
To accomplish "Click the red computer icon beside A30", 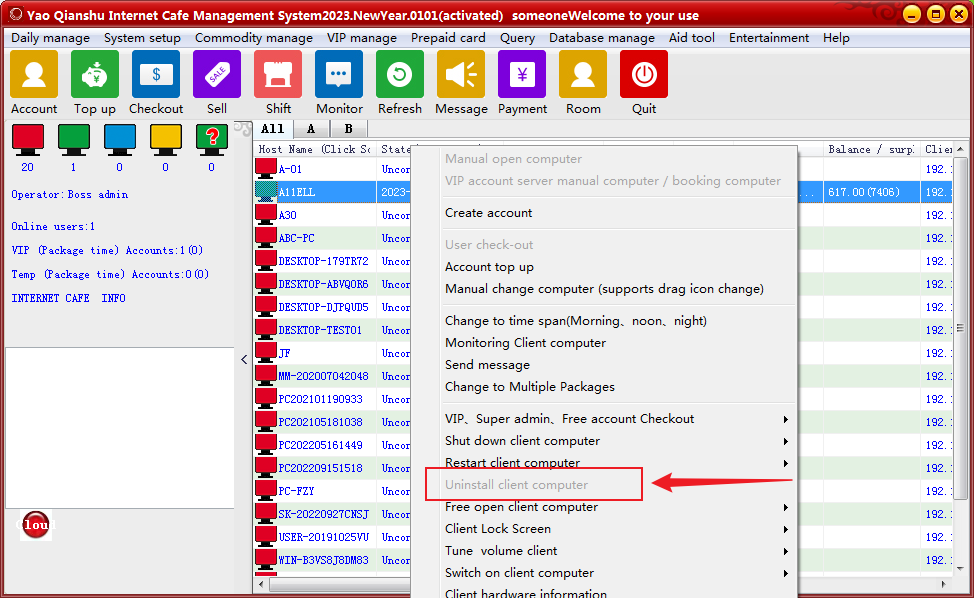I will 266,214.
